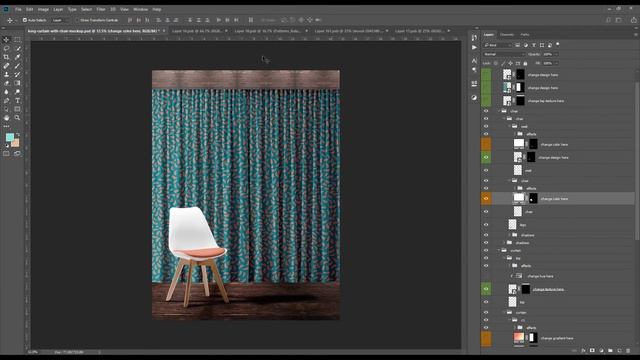
Task: Swap foreground and background colors arrow
Action: pos(18,134)
